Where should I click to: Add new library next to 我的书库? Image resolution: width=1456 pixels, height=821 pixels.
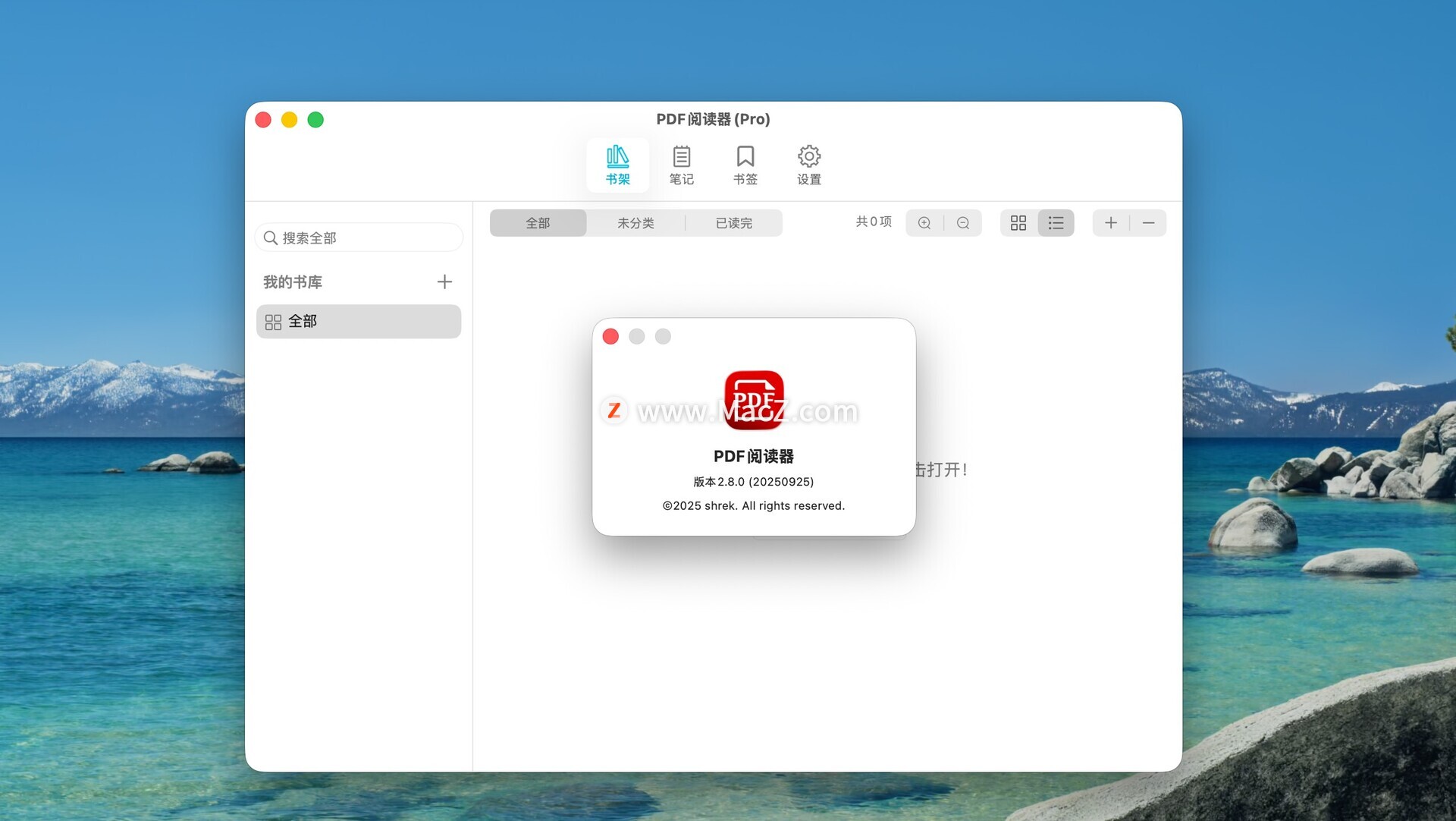[444, 282]
